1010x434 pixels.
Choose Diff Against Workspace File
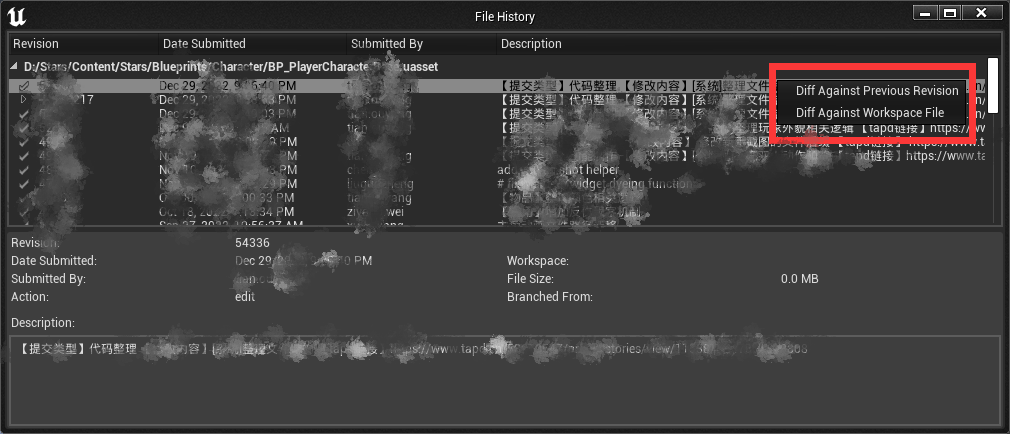(869, 113)
